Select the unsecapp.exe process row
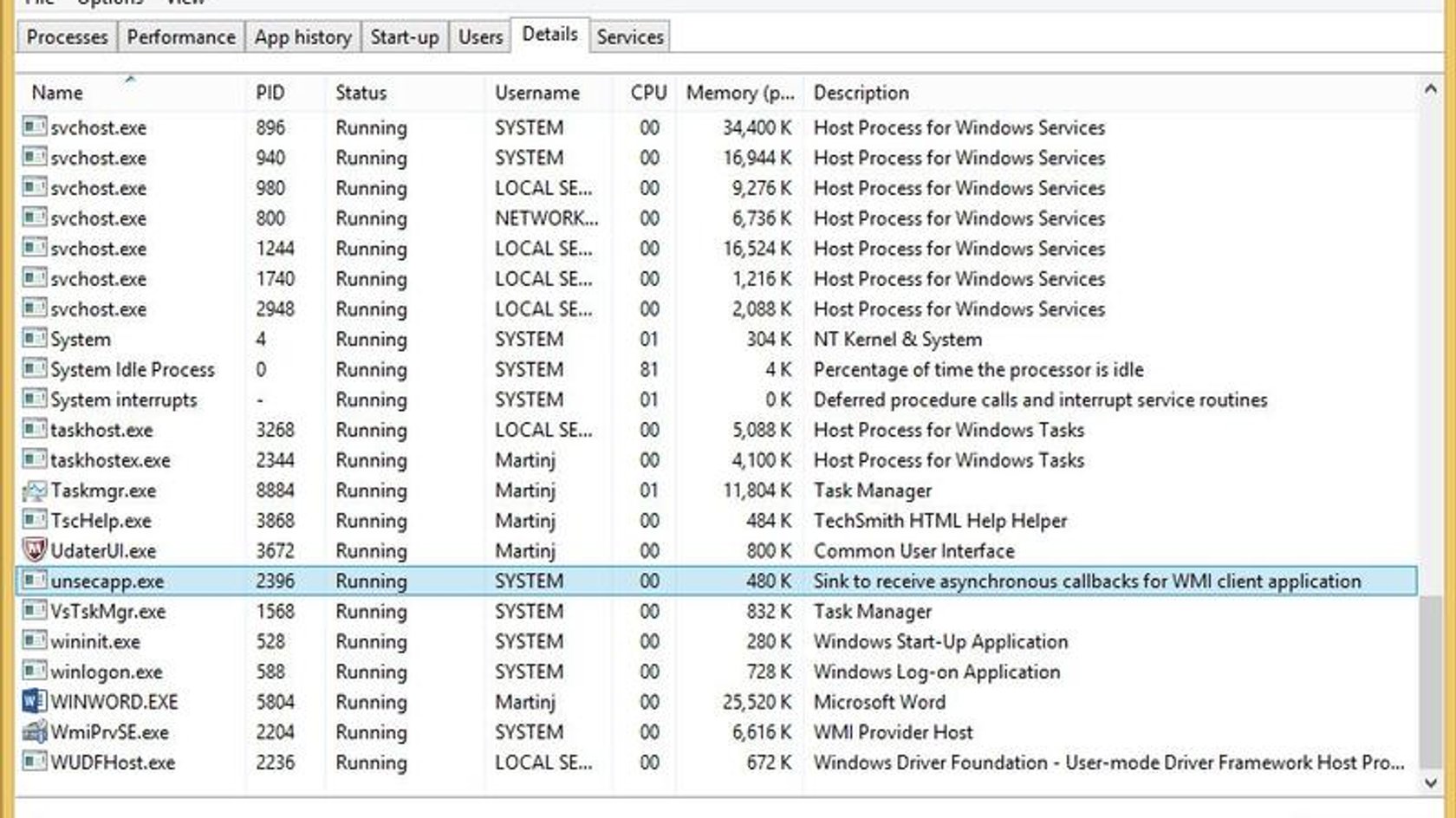 [717, 581]
